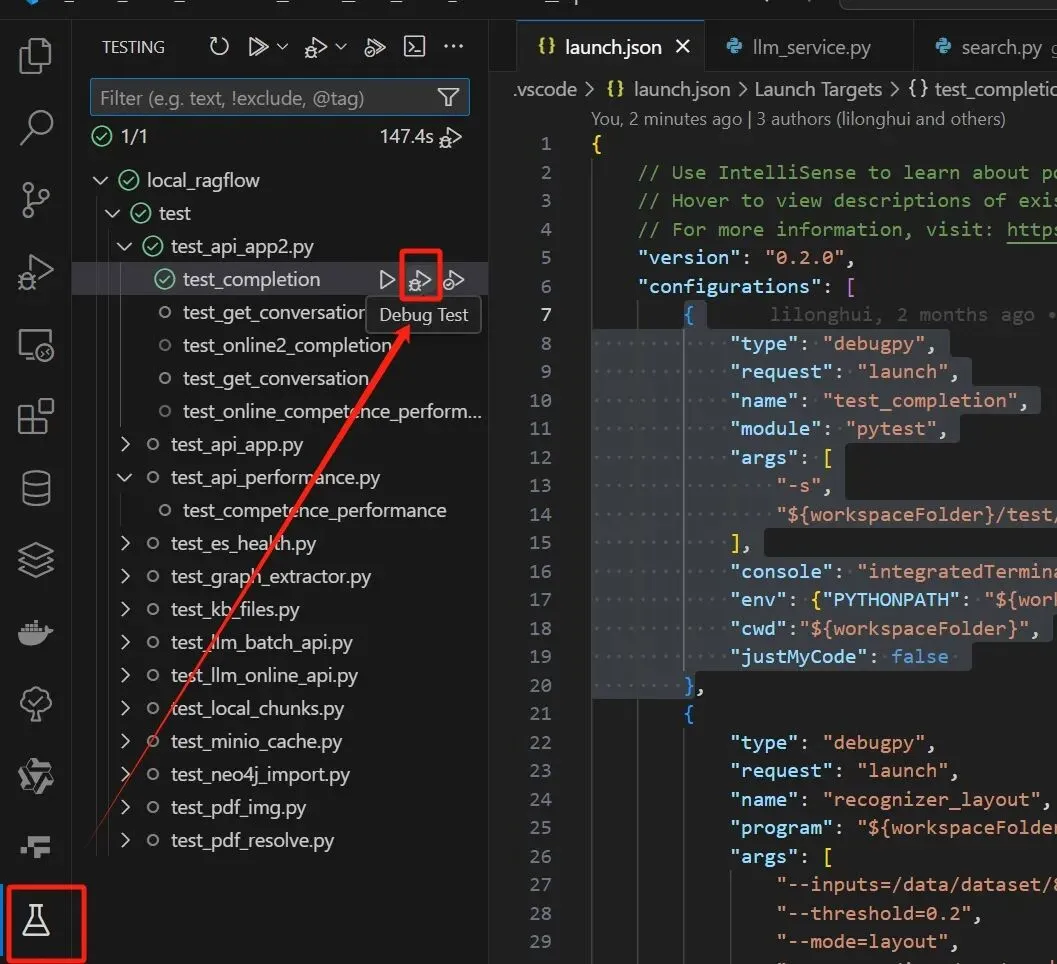1057x964 pixels.
Task: Select test_local_chunks.py in tree
Action: click(x=258, y=709)
